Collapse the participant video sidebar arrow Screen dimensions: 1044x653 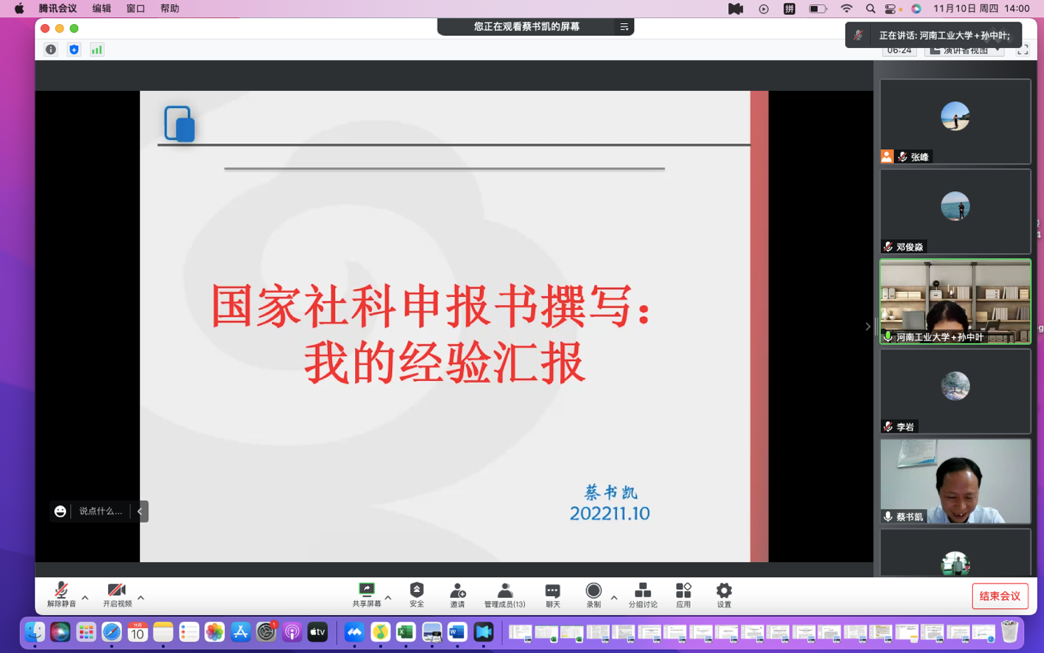(867, 327)
